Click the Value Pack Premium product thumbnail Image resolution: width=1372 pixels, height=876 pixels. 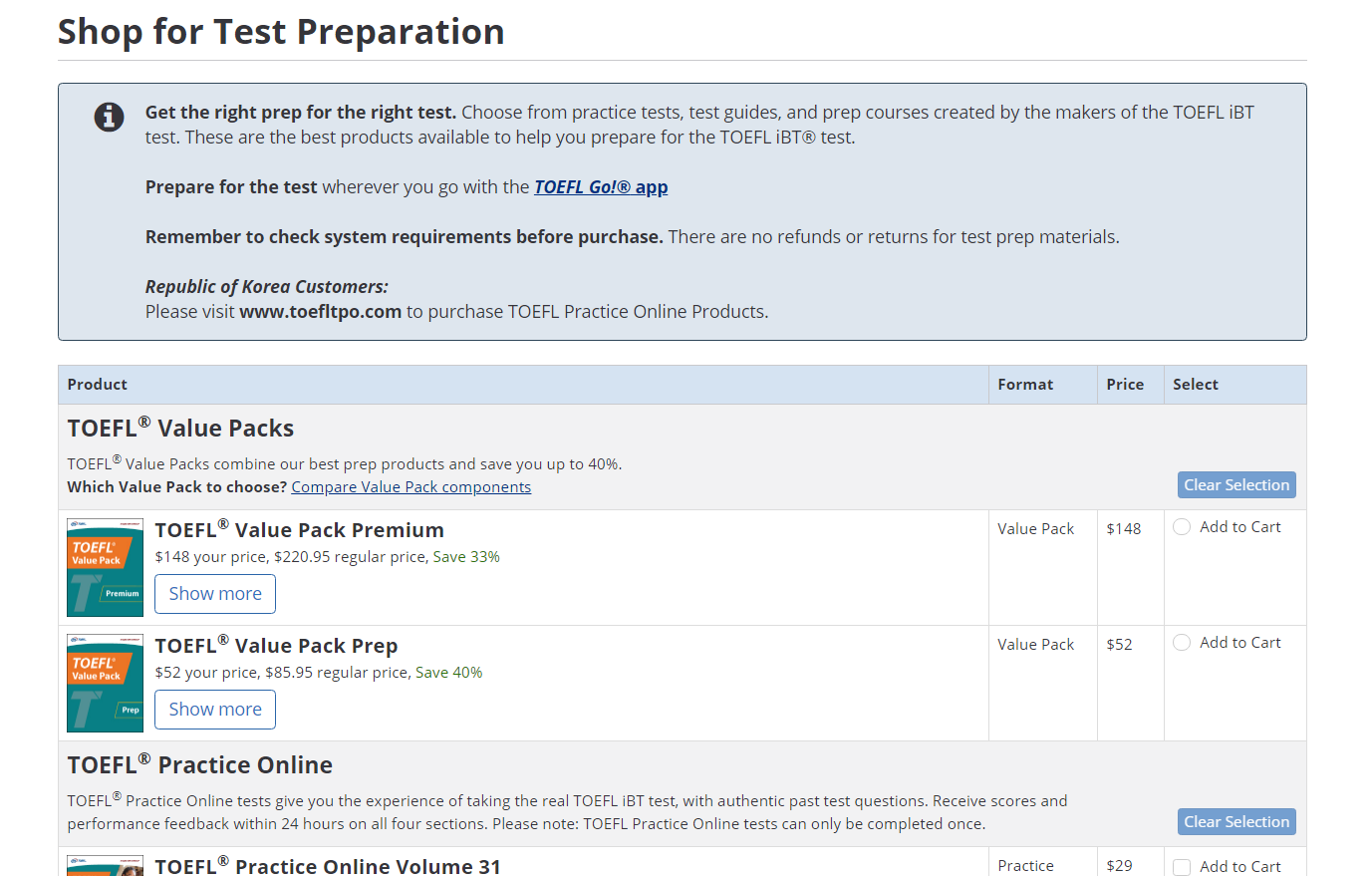(105, 567)
